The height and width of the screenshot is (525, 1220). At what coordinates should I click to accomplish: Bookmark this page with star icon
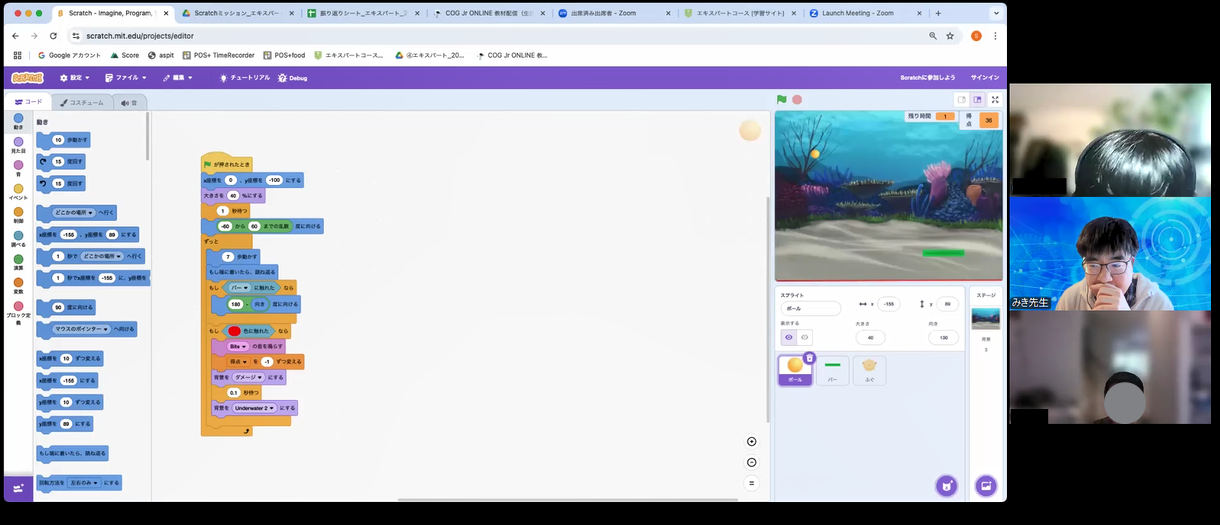point(950,35)
